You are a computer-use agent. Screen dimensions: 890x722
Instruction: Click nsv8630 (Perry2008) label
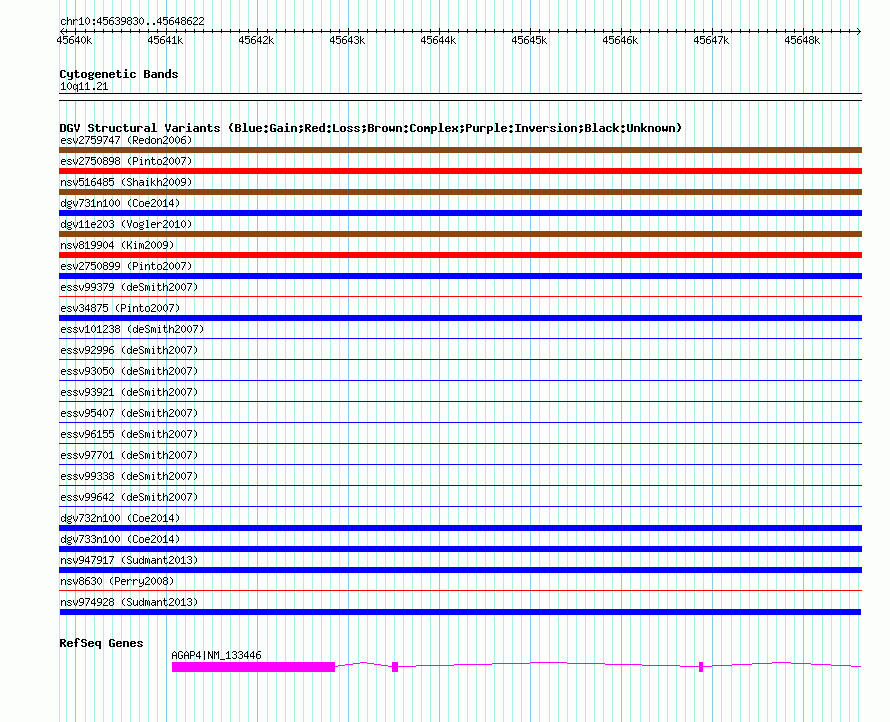[x=117, y=581]
